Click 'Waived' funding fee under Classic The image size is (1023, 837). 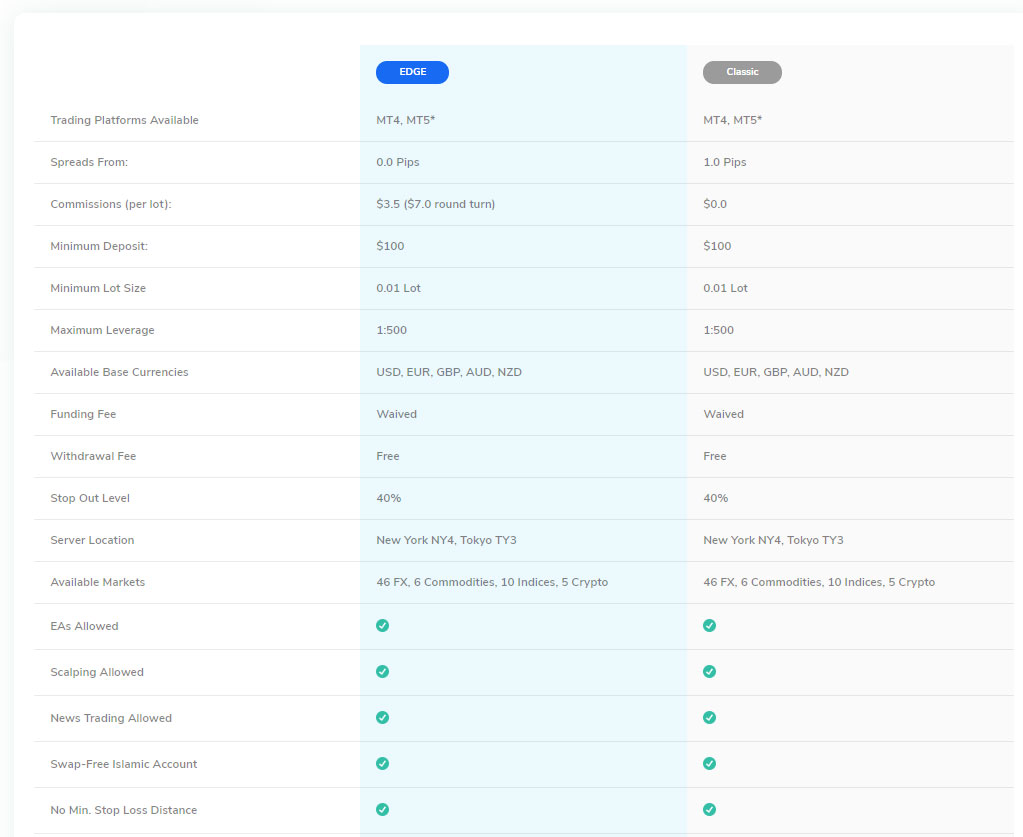pyautogui.click(x=723, y=414)
